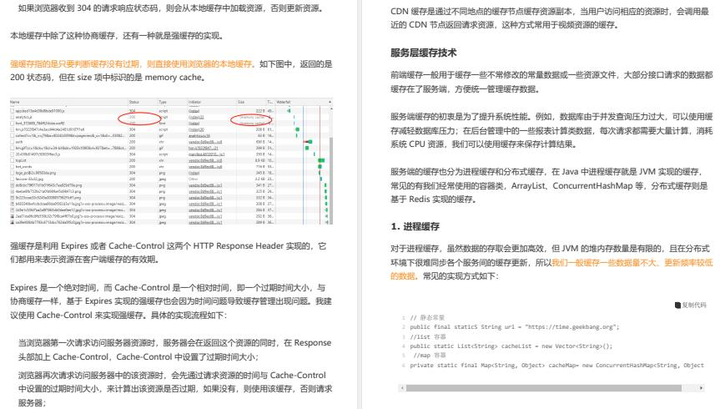Click the paragraph starting 本地缓存中除了这种协商缓存
The height and width of the screenshot is (409, 720).
point(117,36)
